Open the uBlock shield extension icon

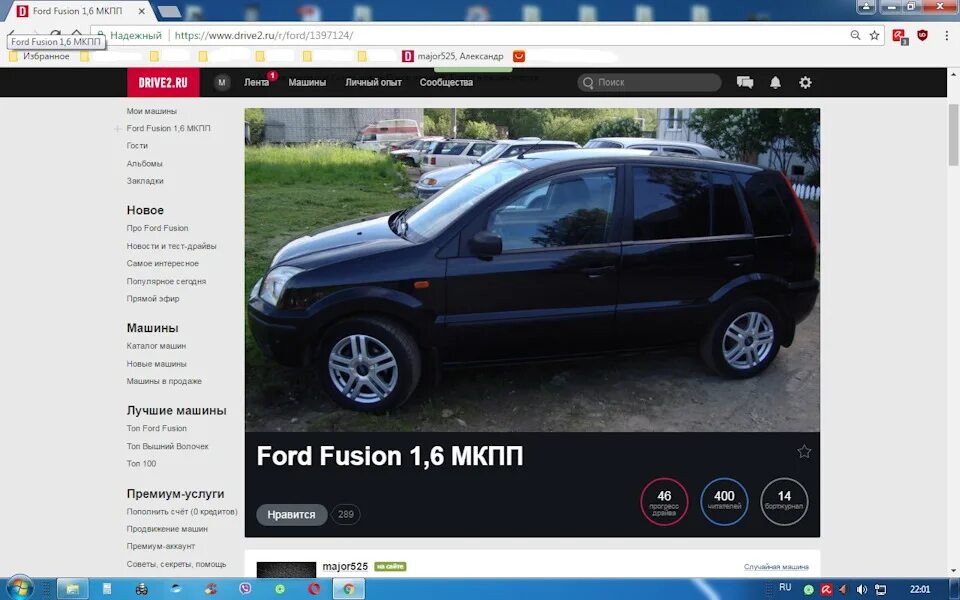tap(923, 36)
